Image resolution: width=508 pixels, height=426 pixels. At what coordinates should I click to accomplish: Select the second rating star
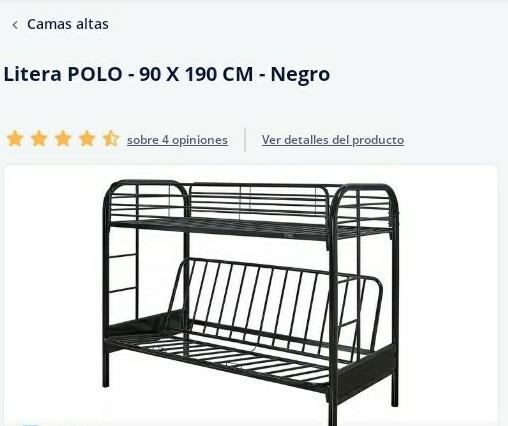coord(39,139)
